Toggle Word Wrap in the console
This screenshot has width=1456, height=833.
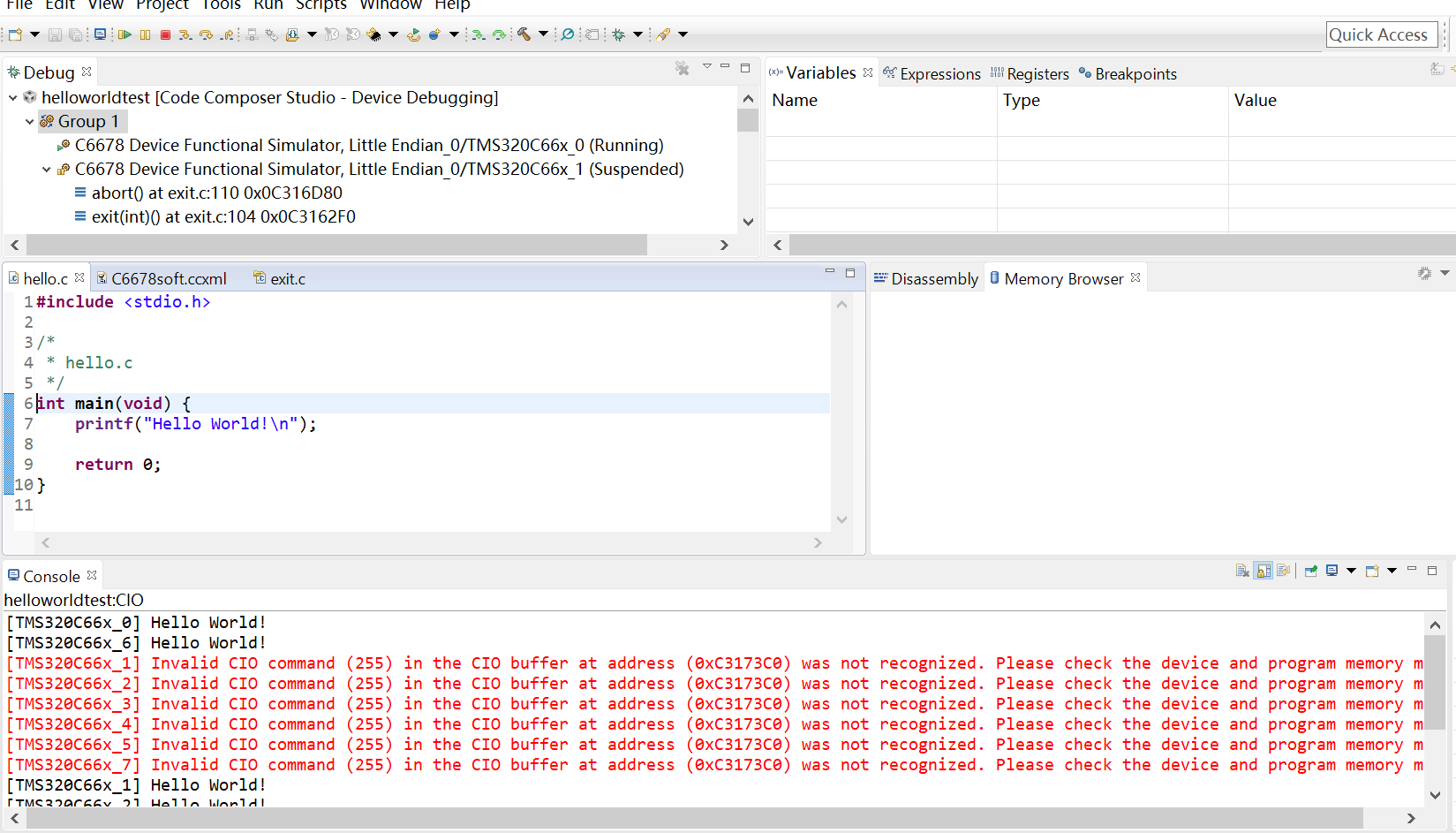coord(1284,571)
